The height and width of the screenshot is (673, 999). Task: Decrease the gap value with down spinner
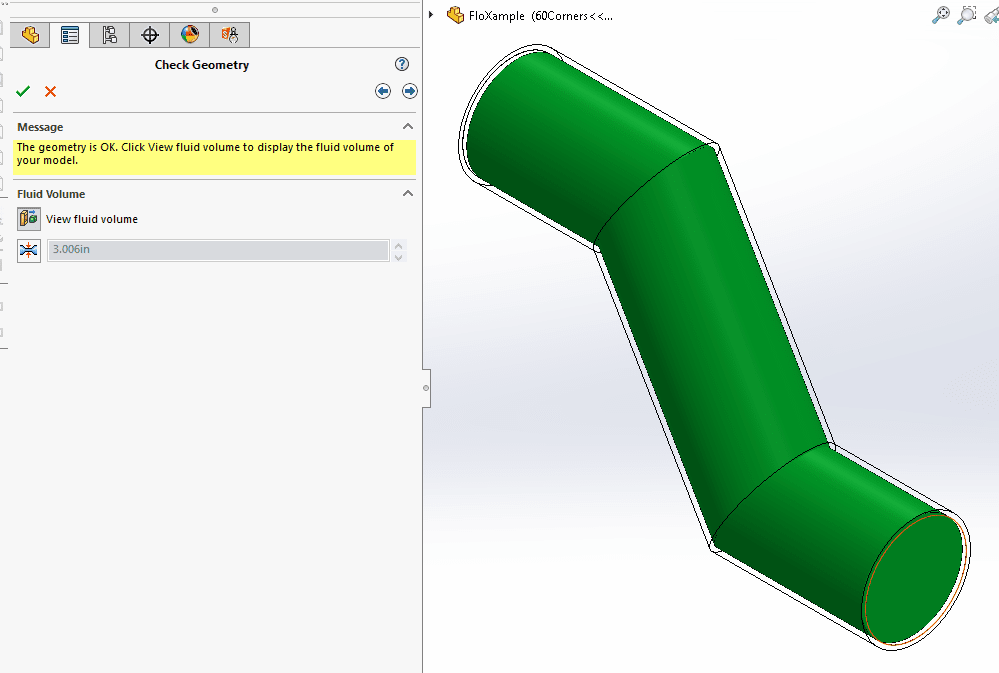pyautogui.click(x=399, y=257)
